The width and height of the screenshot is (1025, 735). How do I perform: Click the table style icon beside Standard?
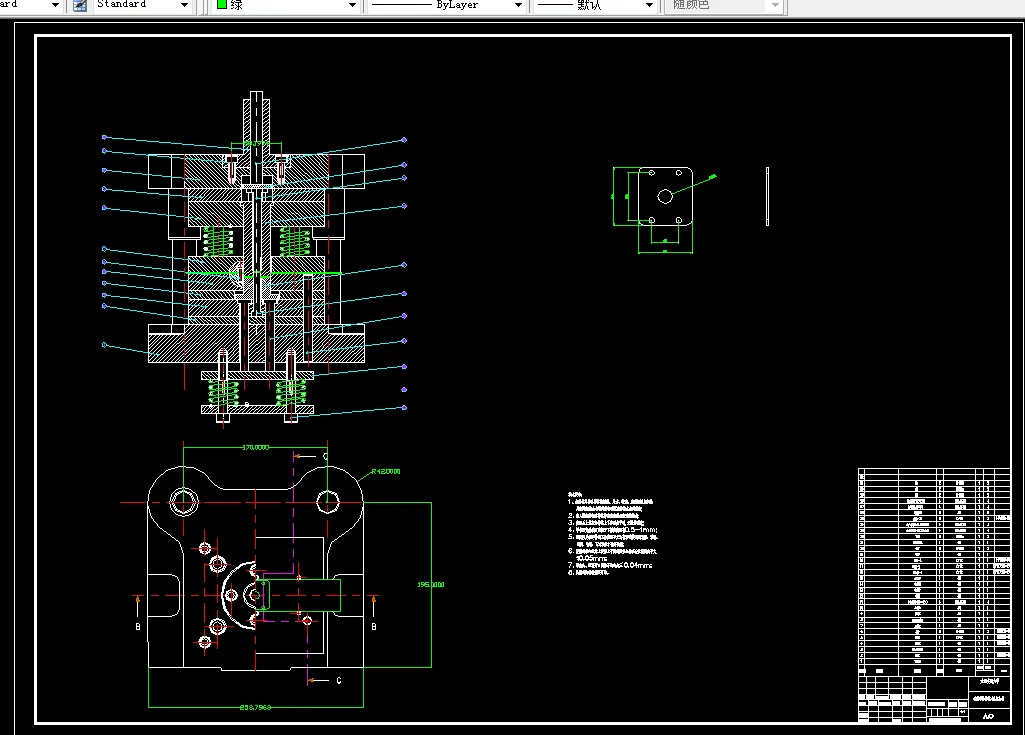click(x=80, y=5)
